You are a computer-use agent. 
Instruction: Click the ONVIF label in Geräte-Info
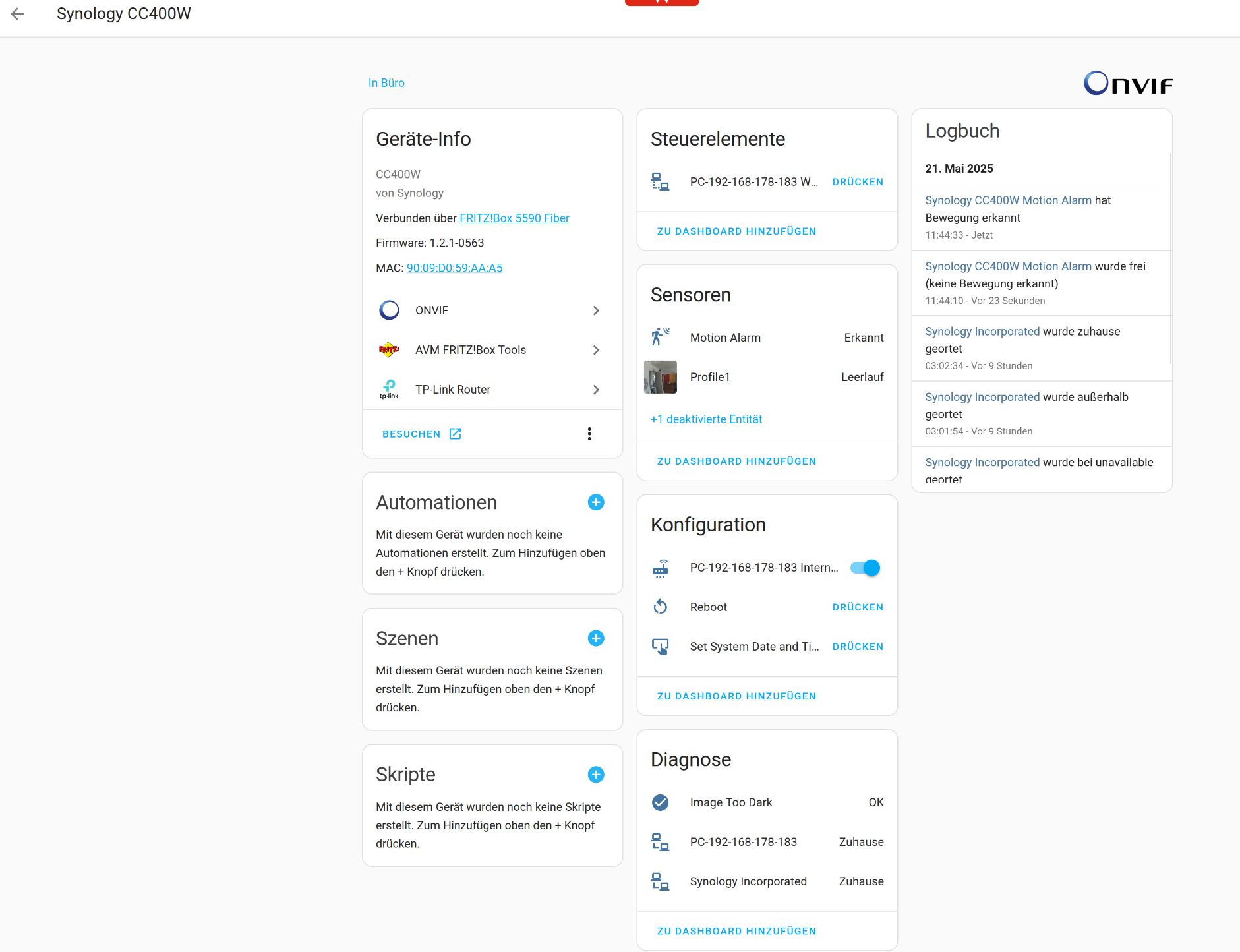click(432, 311)
